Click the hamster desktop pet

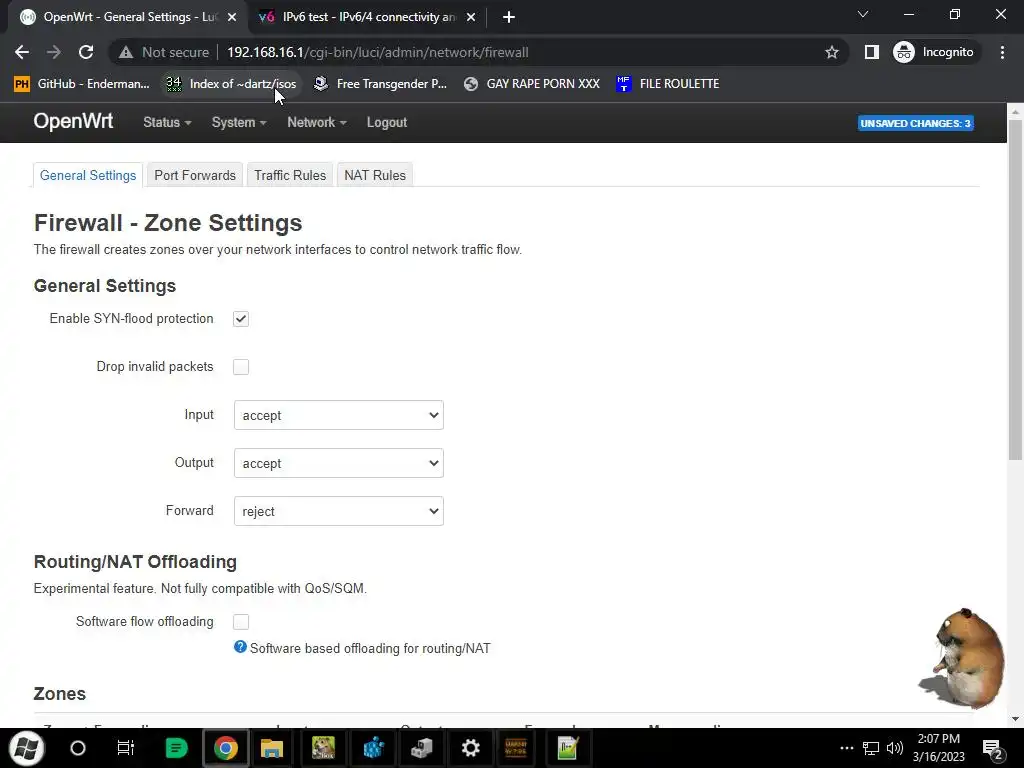962,658
